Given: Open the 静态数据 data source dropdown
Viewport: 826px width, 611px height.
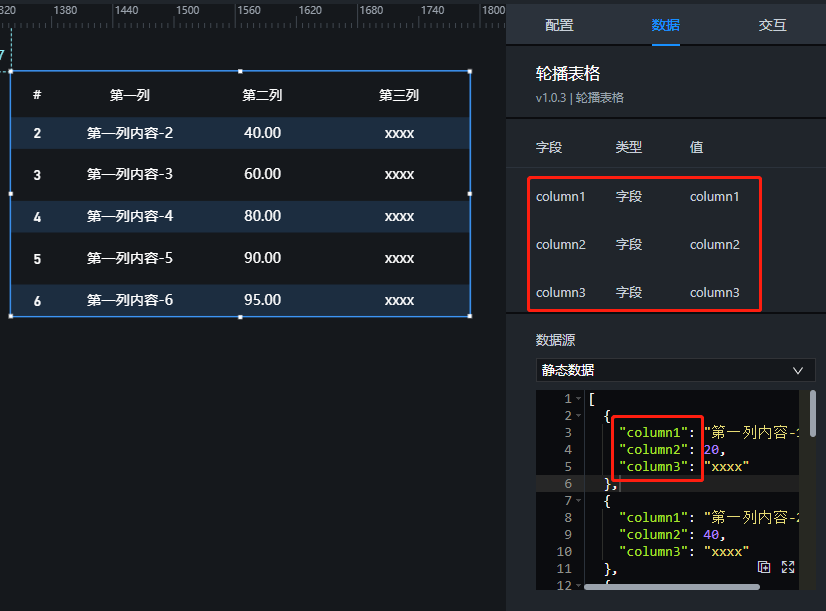Looking at the screenshot, I should (x=675, y=370).
